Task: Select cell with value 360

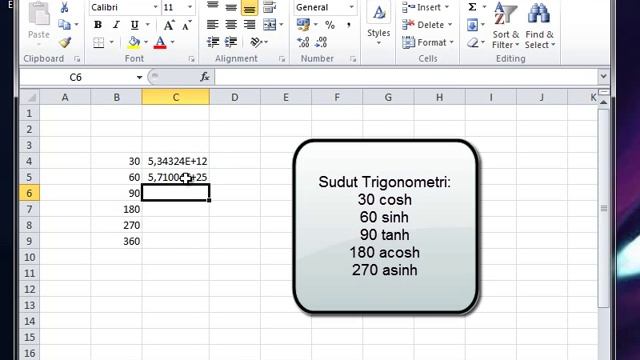Action: click(x=116, y=241)
